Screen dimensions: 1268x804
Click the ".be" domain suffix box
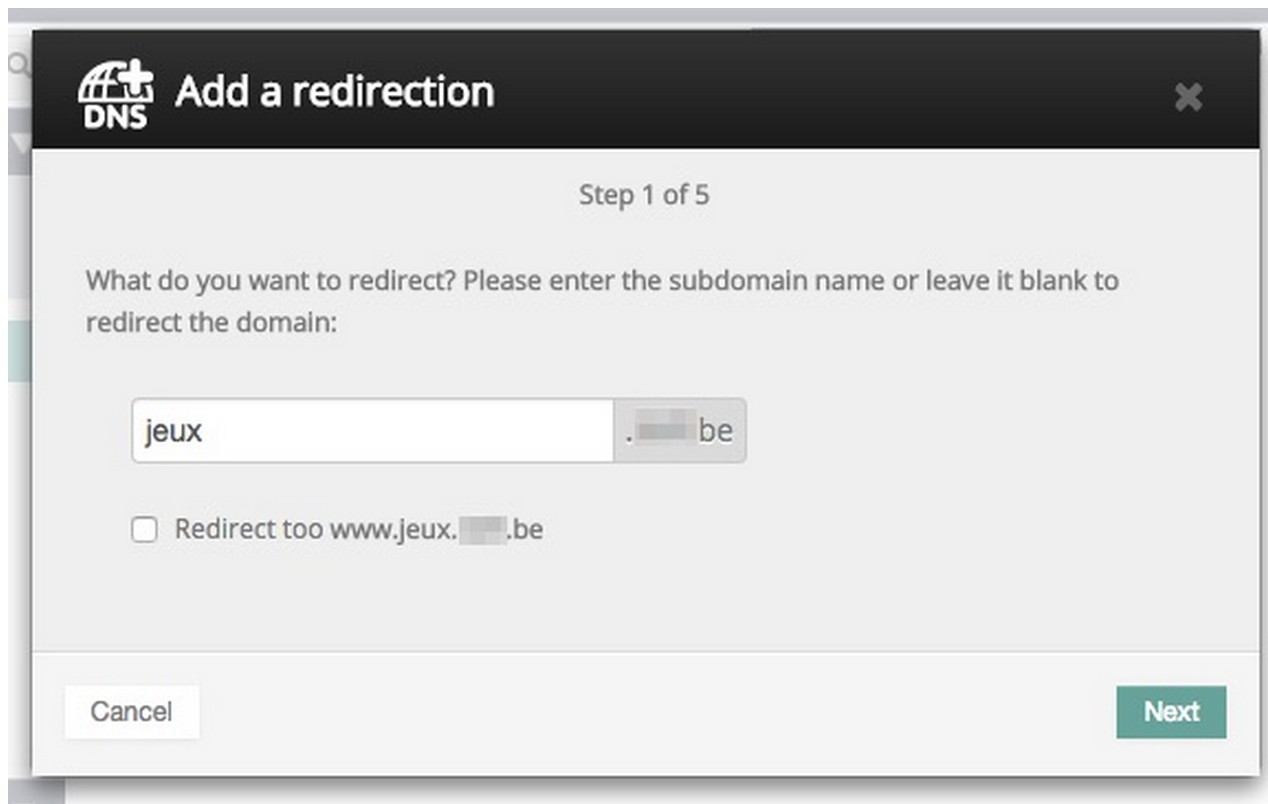pos(716,431)
